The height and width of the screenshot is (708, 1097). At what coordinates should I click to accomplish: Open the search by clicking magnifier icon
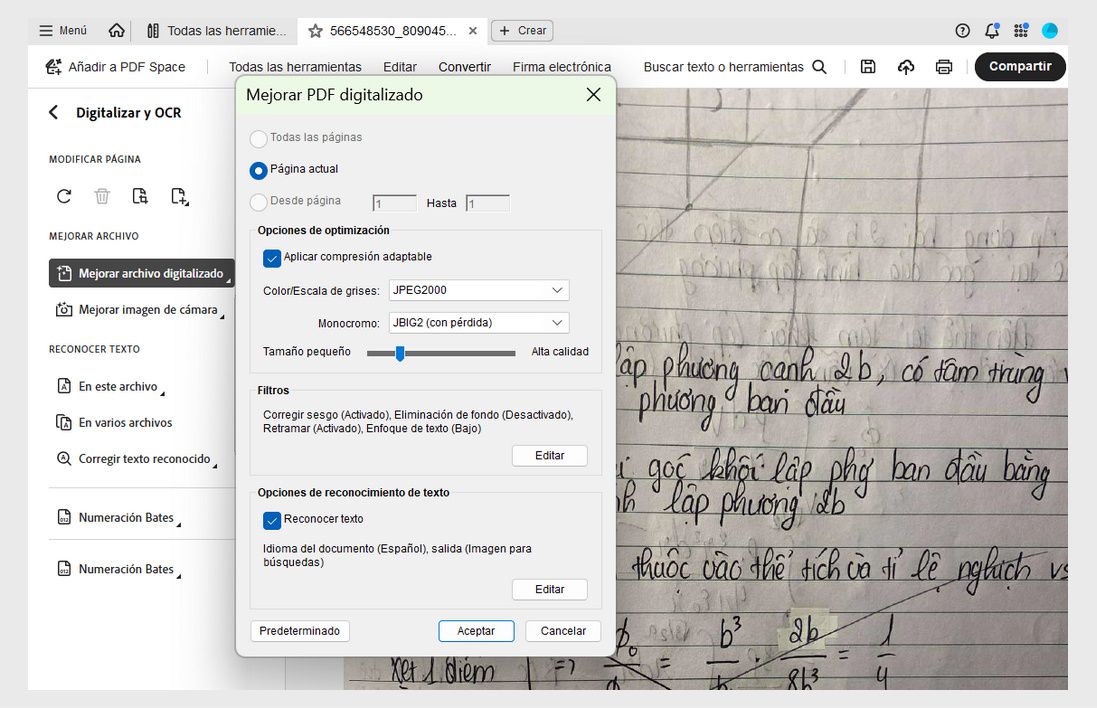(x=819, y=67)
